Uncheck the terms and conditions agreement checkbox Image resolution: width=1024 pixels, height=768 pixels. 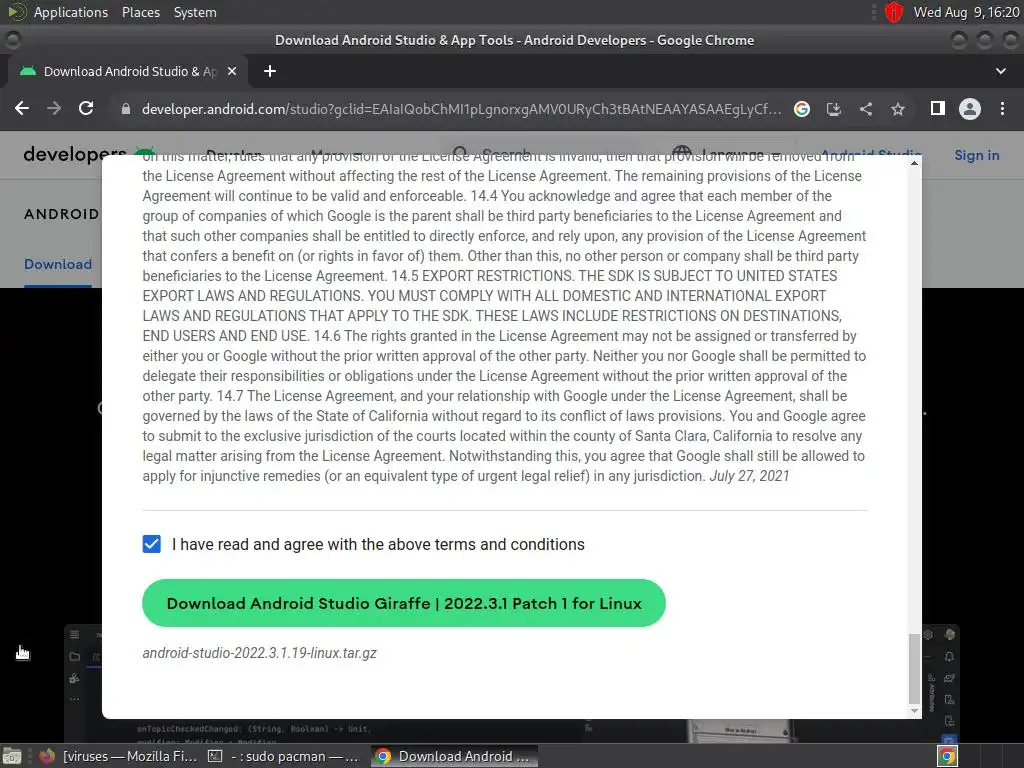point(152,544)
